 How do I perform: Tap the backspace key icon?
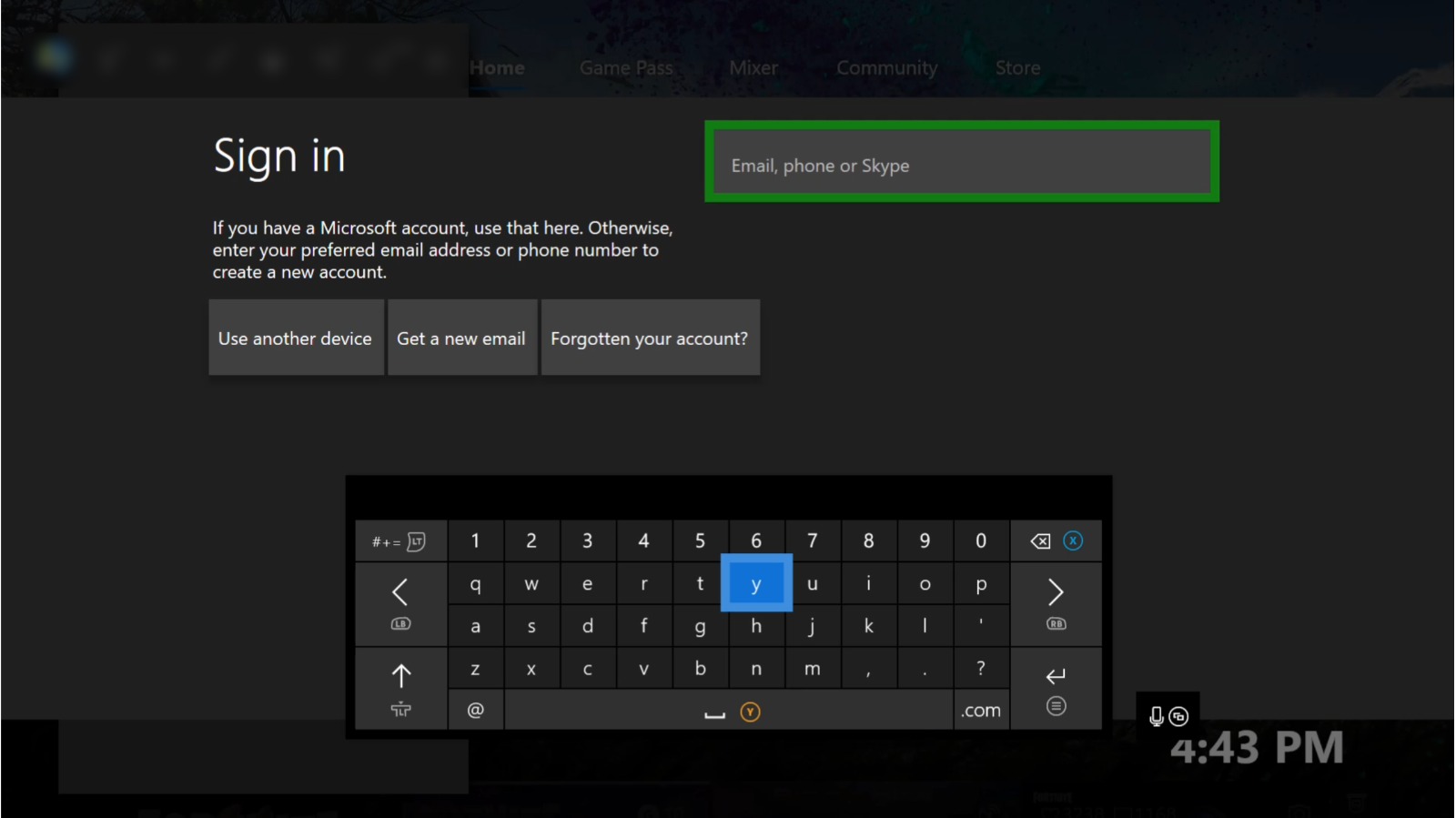pos(1056,540)
